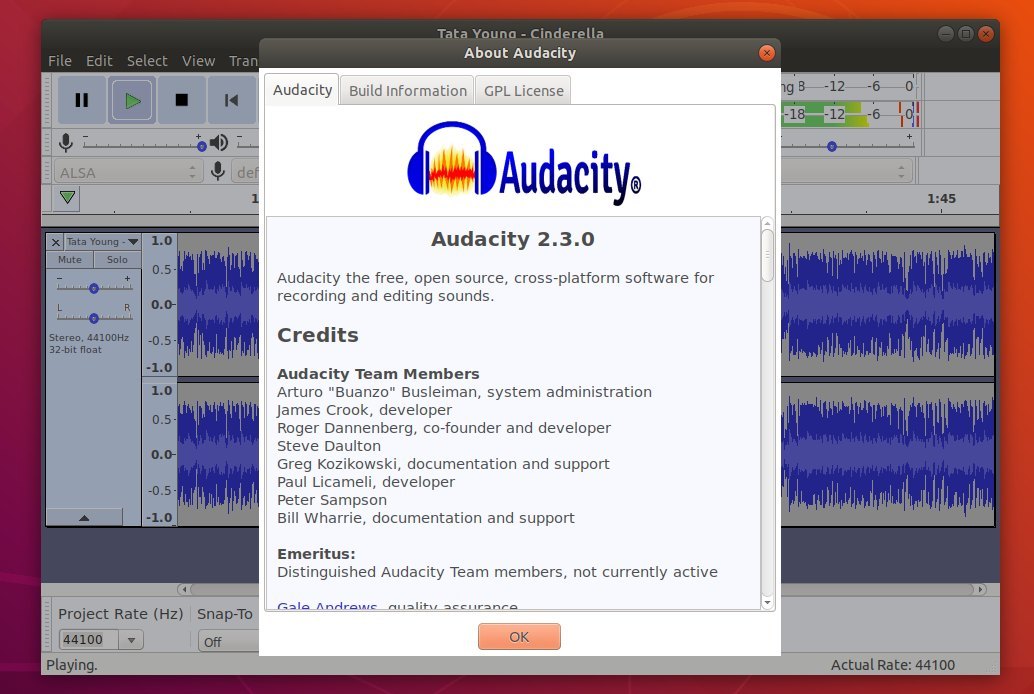Click the 'Playing.' status bar text

pyautogui.click(x=72, y=665)
